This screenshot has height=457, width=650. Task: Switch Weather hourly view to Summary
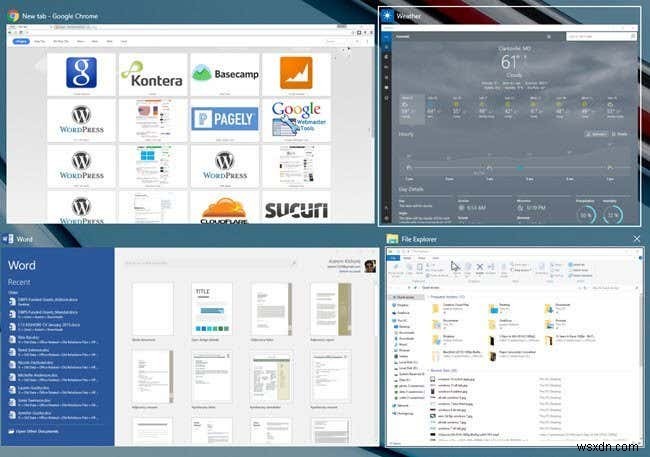coord(596,134)
